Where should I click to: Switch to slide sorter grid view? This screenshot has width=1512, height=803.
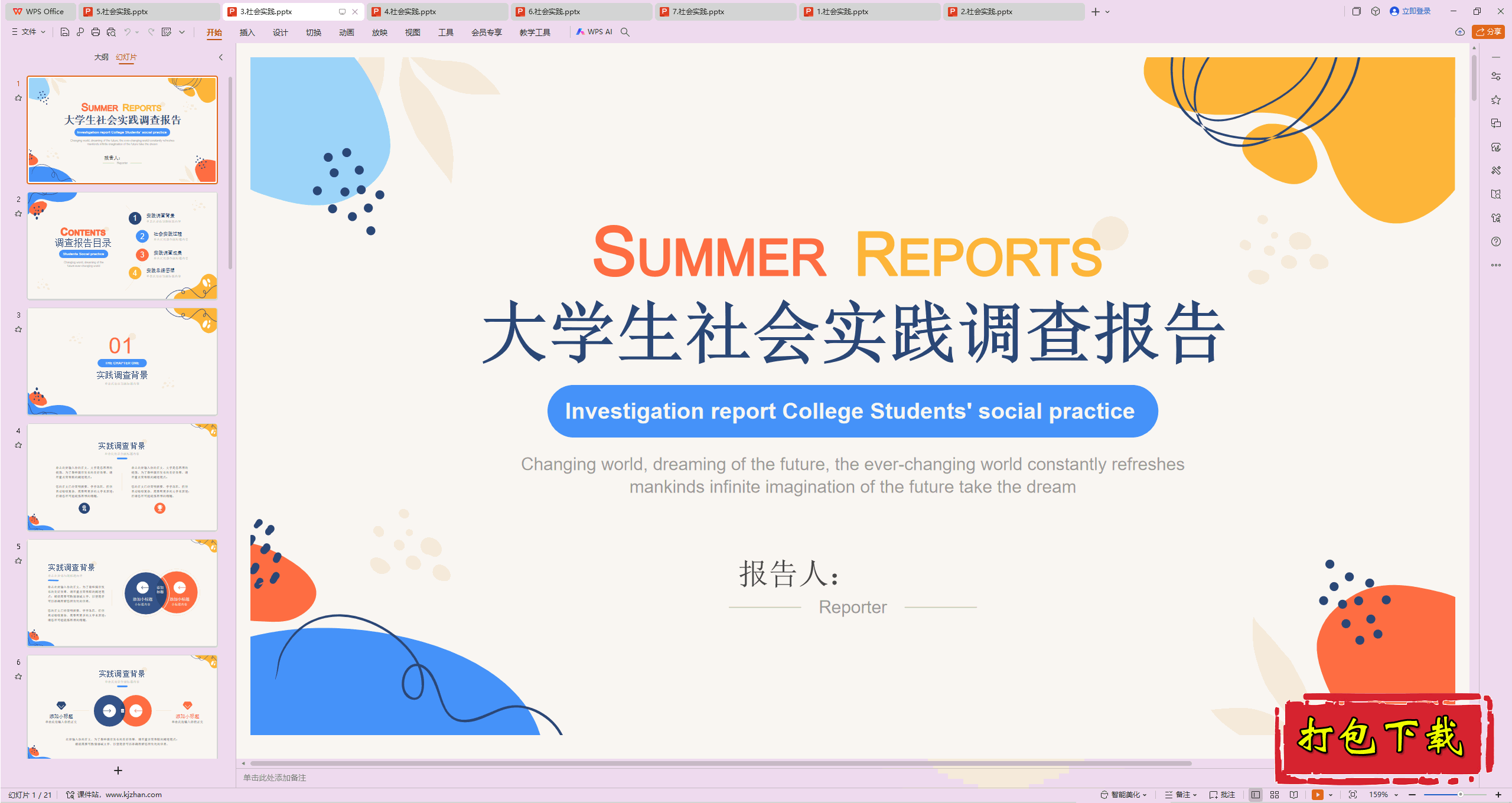[1275, 795]
